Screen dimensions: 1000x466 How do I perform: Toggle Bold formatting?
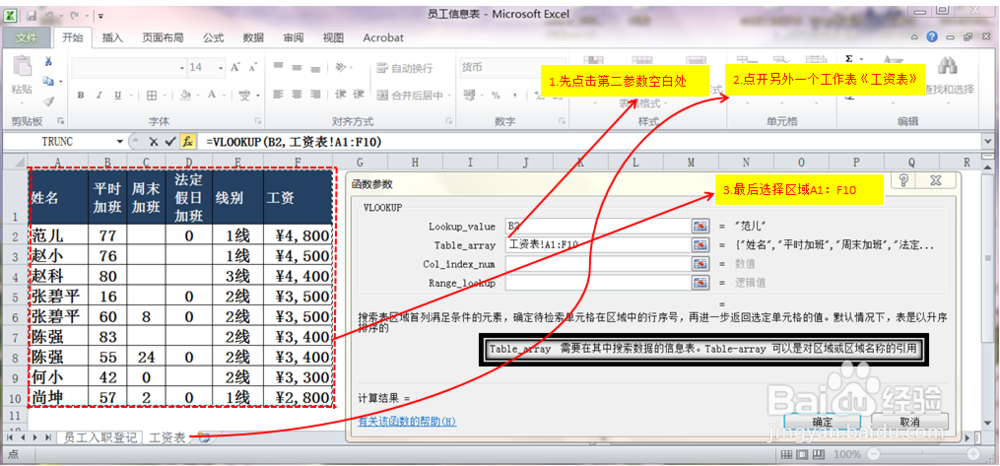point(81,96)
